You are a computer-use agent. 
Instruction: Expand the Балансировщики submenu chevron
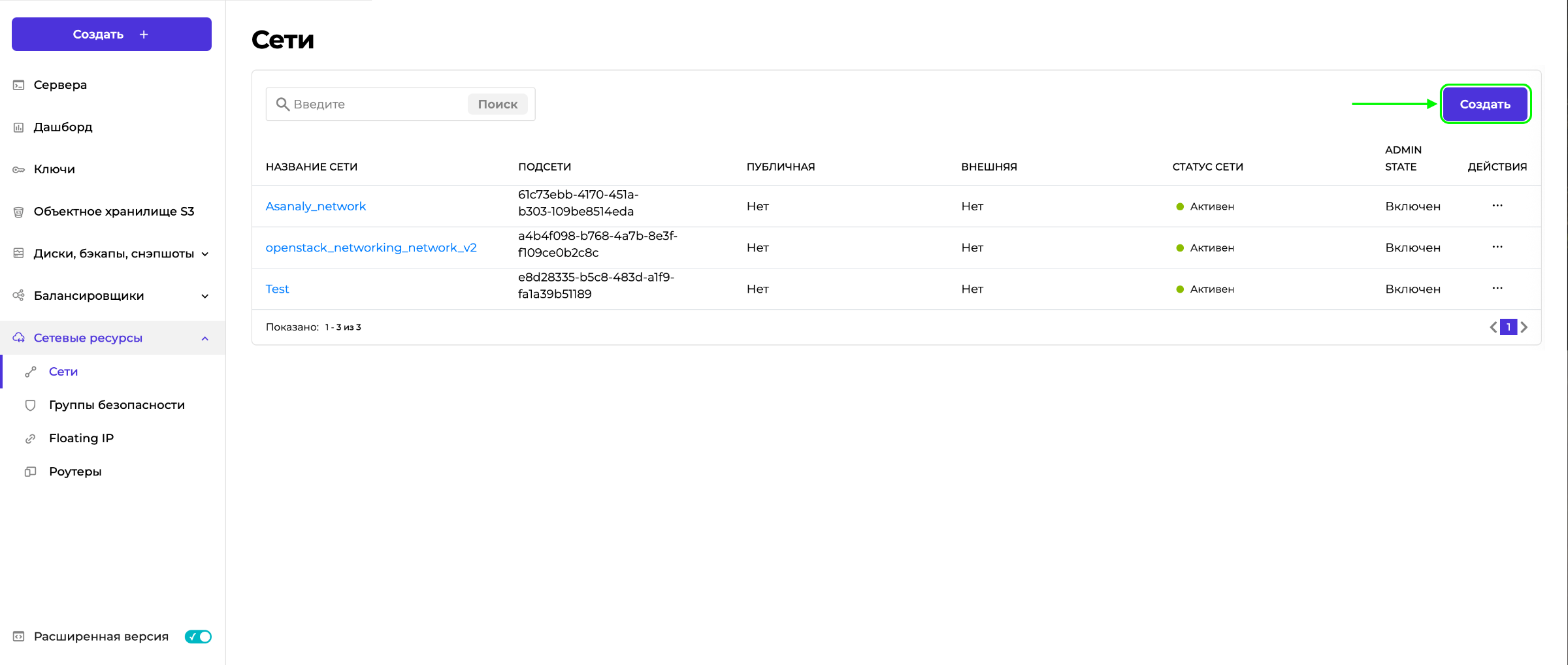pos(205,296)
